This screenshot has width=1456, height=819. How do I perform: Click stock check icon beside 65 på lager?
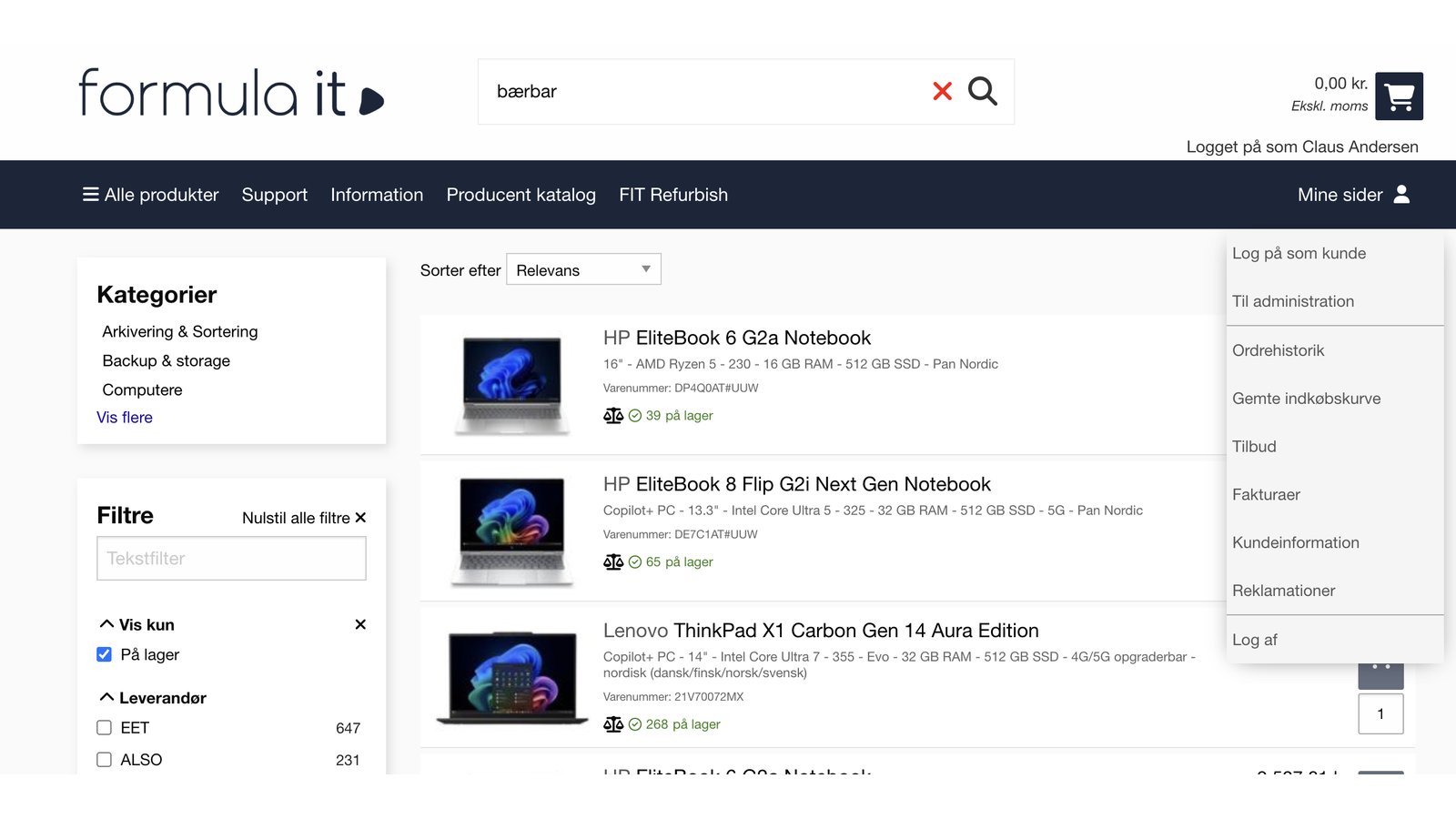(x=635, y=562)
